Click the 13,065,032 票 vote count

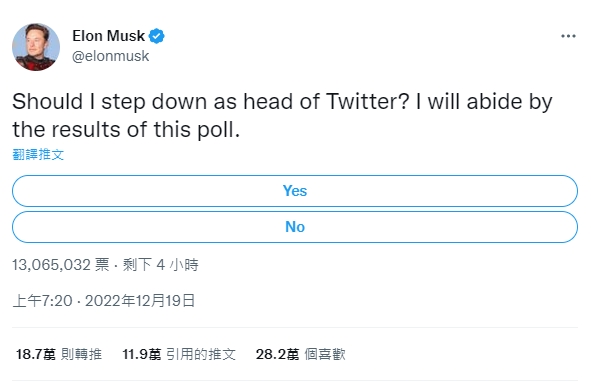click(61, 265)
